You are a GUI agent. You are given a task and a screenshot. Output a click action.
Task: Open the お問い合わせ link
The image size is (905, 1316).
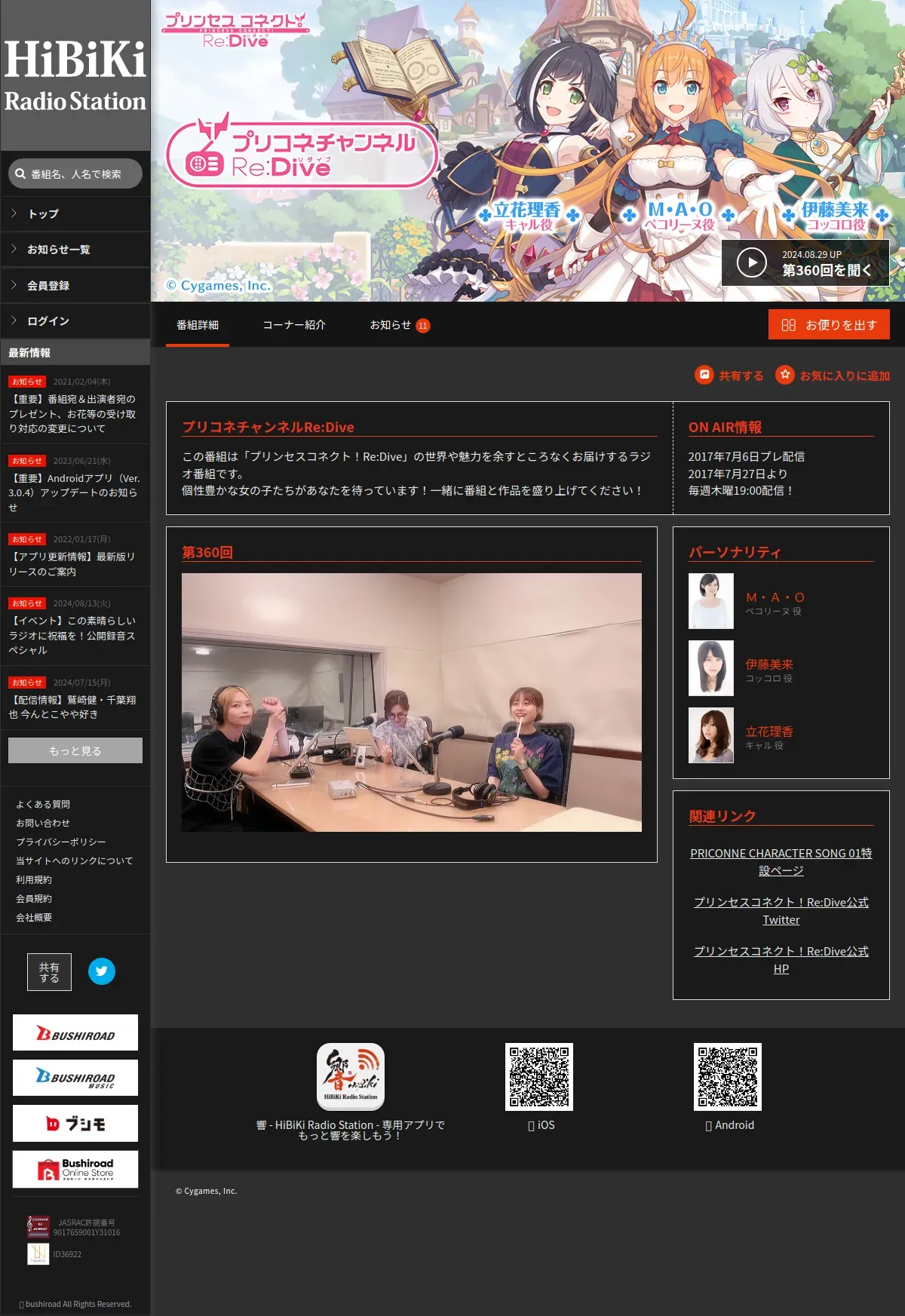(43, 824)
